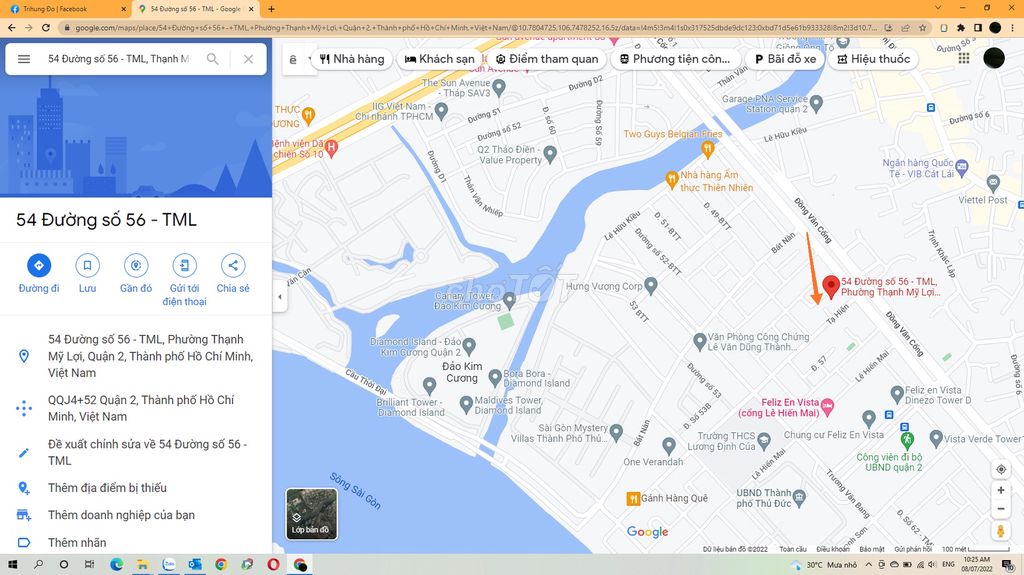Screen dimensions: 1024x575
Task: Filter map by Phương tiện công cộng chip
Action: pyautogui.click(x=675, y=59)
